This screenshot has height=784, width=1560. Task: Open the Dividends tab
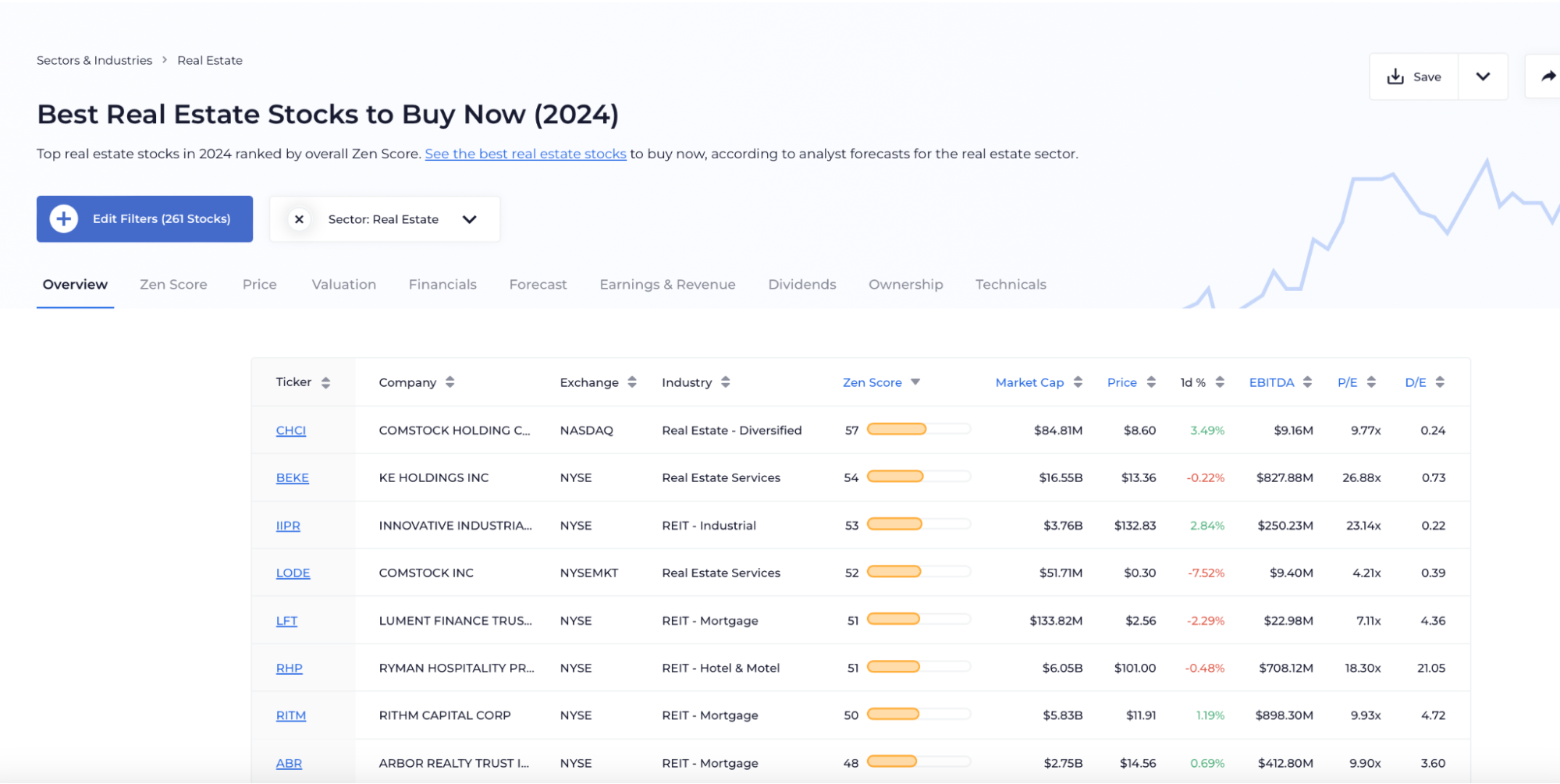tap(802, 285)
